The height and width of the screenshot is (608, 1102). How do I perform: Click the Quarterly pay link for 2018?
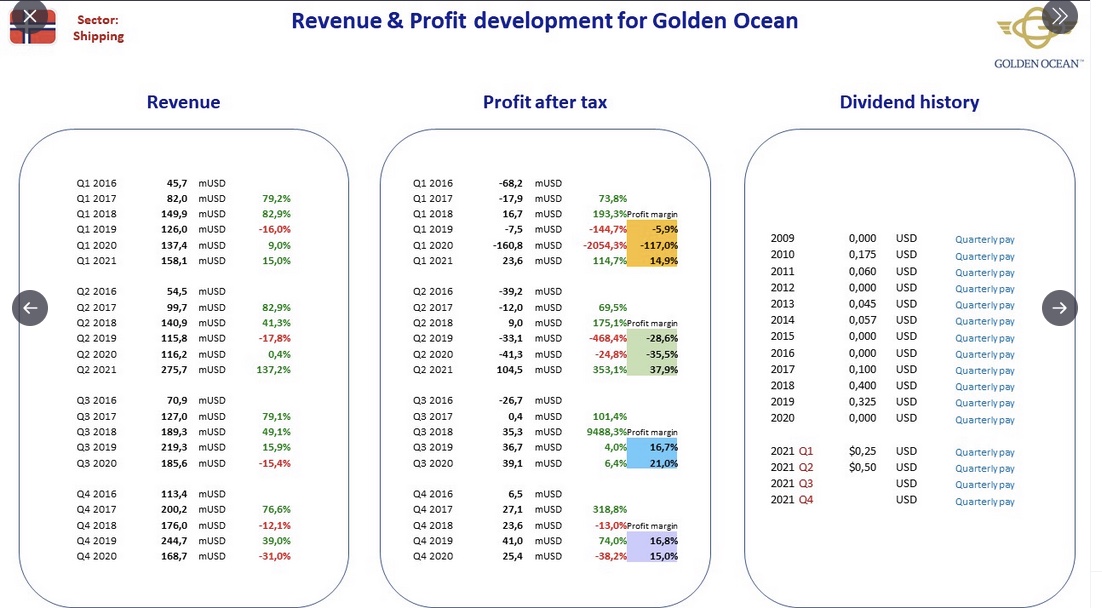[x=985, y=387]
